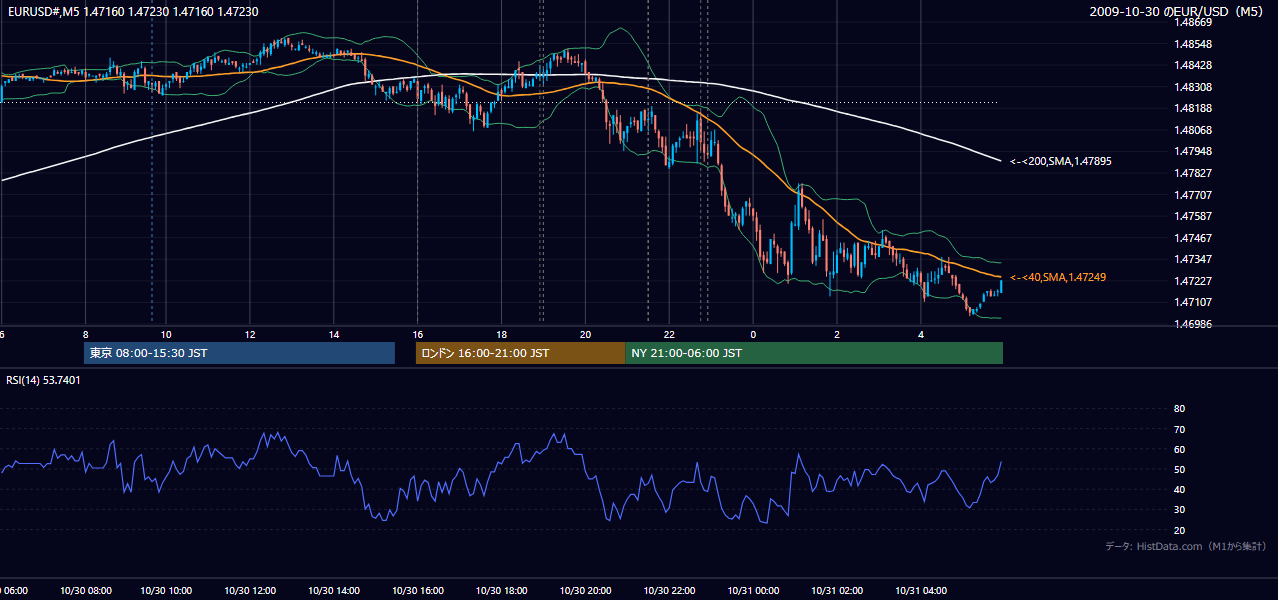Click hour 12 on the price chart axis
Viewport: 1278px width, 600px height.
tap(250, 334)
